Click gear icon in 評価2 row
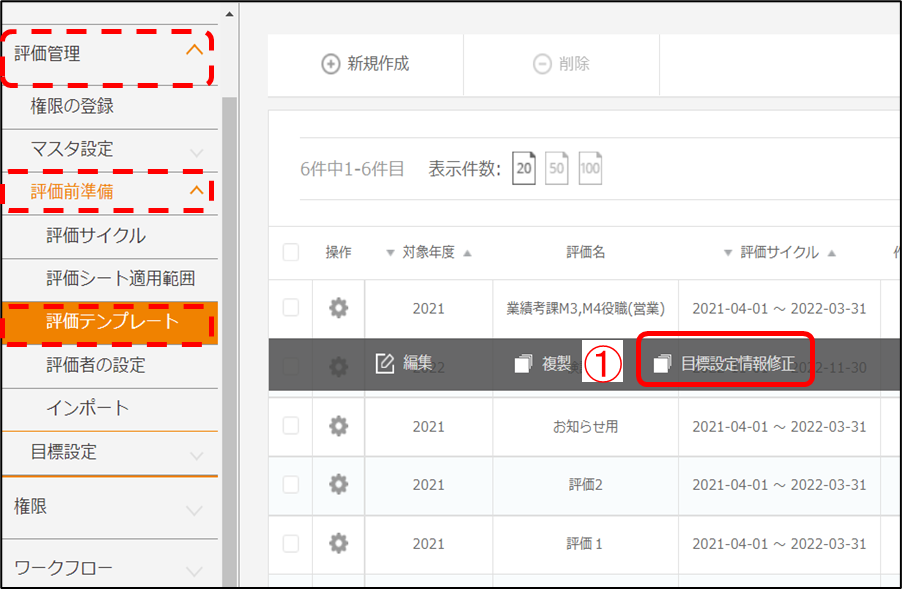The image size is (902, 589). point(339,485)
